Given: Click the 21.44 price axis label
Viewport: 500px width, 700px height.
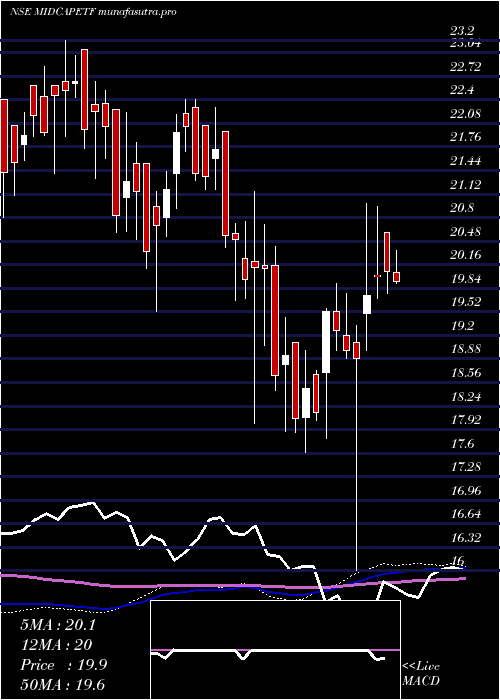Looking at the screenshot, I should pyautogui.click(x=466, y=161).
